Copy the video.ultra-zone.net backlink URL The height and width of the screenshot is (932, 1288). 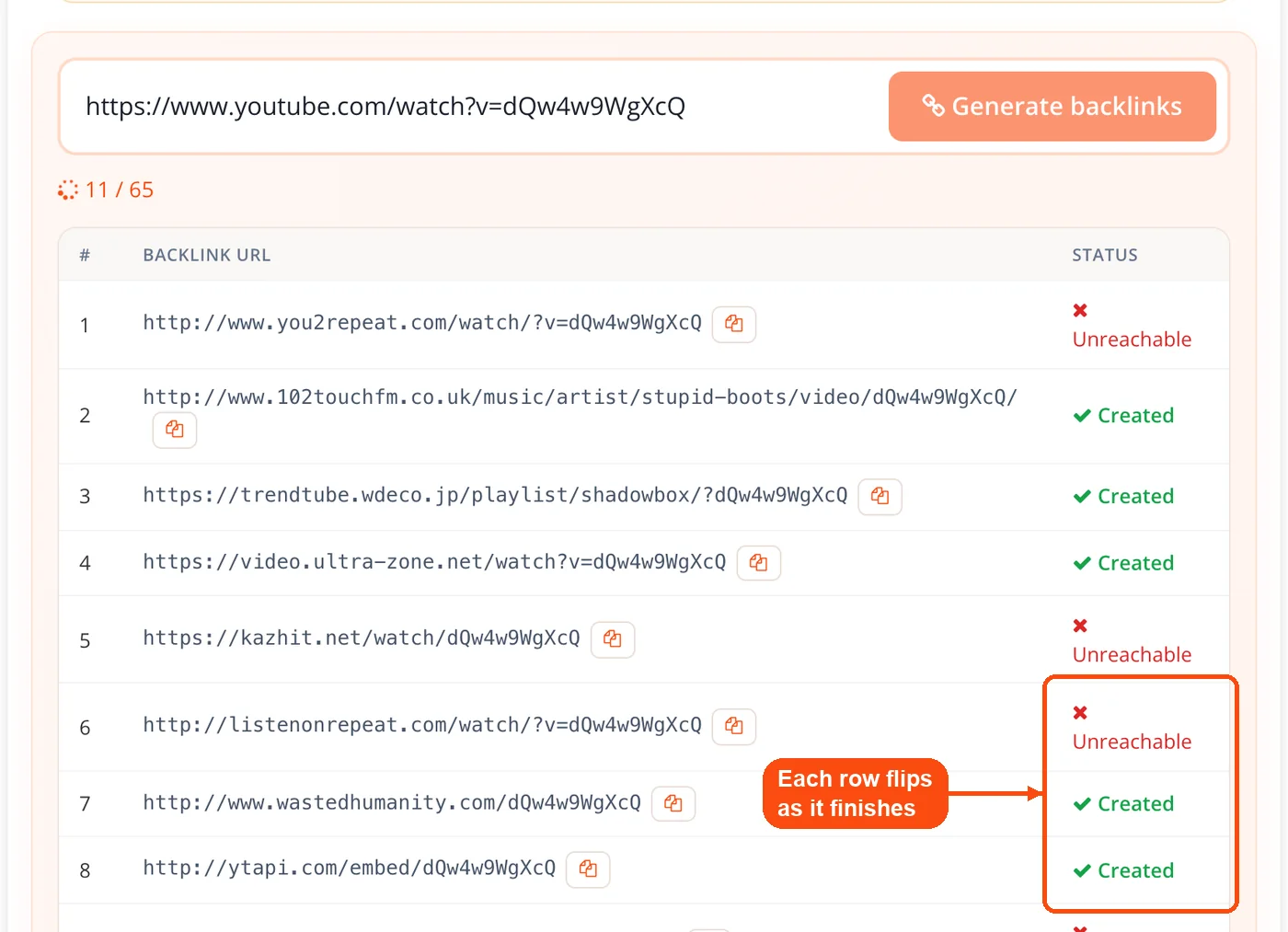point(759,563)
